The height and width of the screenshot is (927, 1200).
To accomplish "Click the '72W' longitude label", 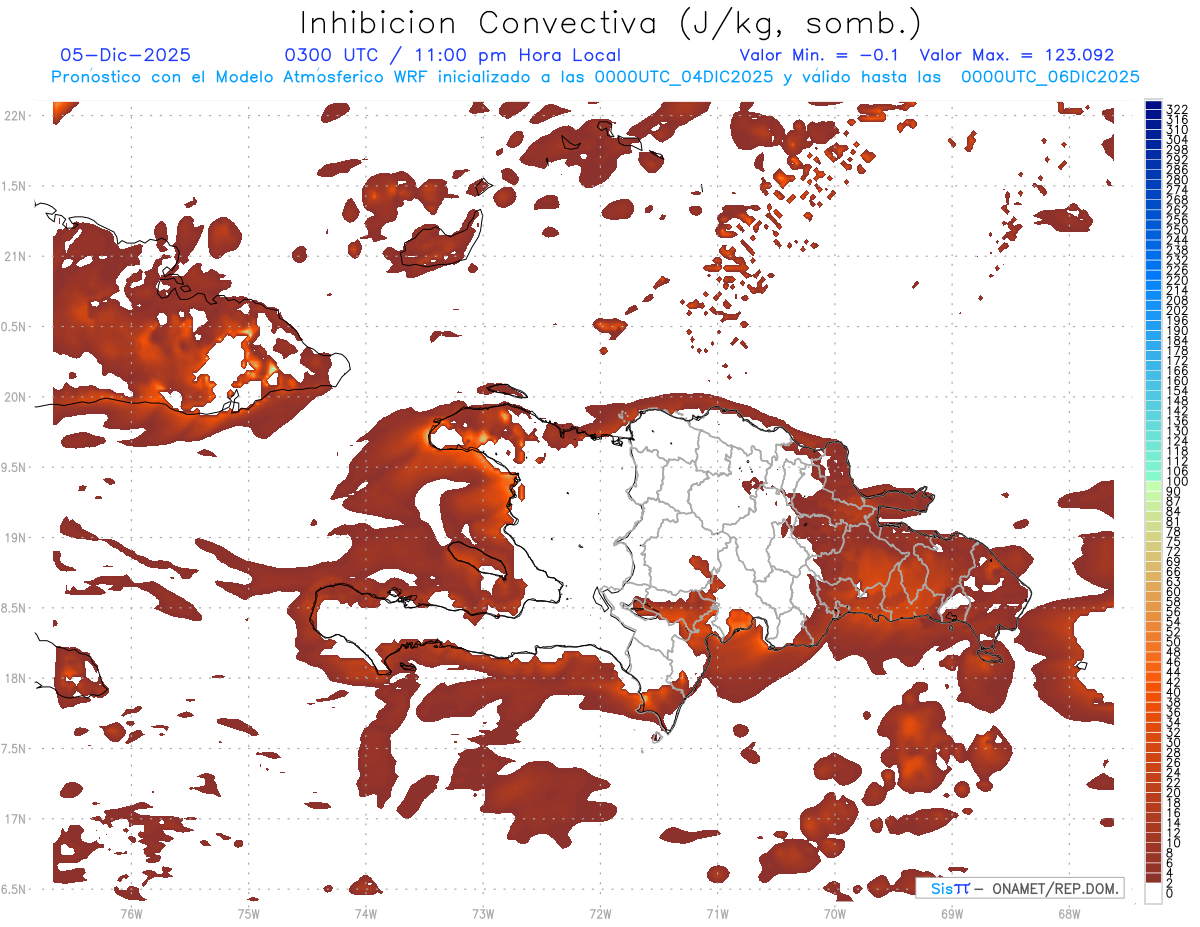I will coord(600,913).
